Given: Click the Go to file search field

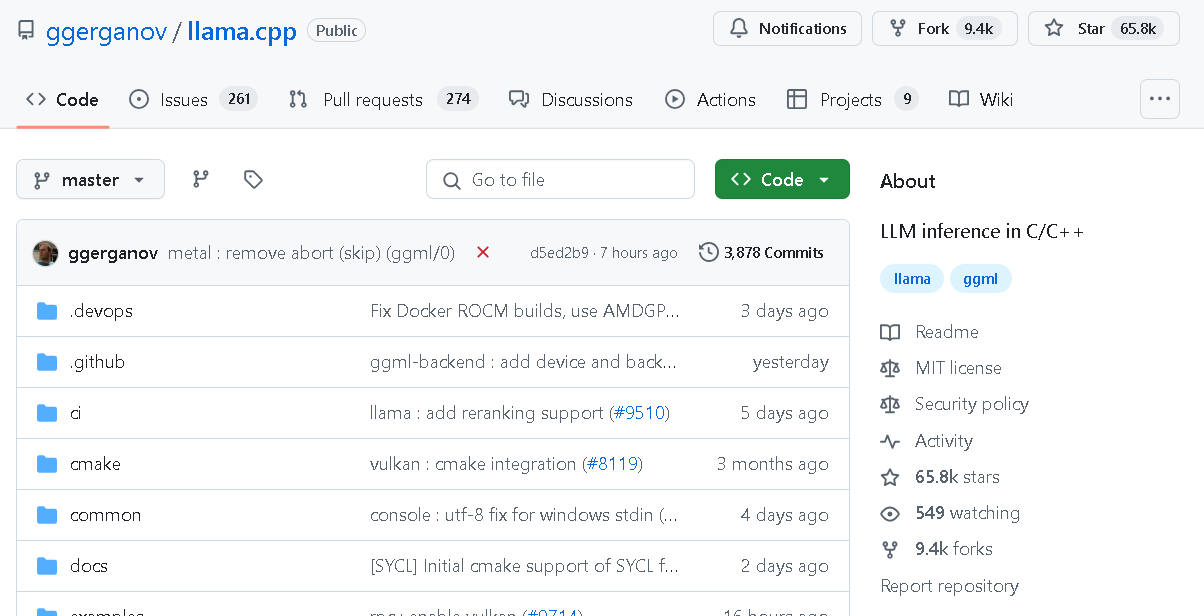Looking at the screenshot, I should click(x=560, y=180).
